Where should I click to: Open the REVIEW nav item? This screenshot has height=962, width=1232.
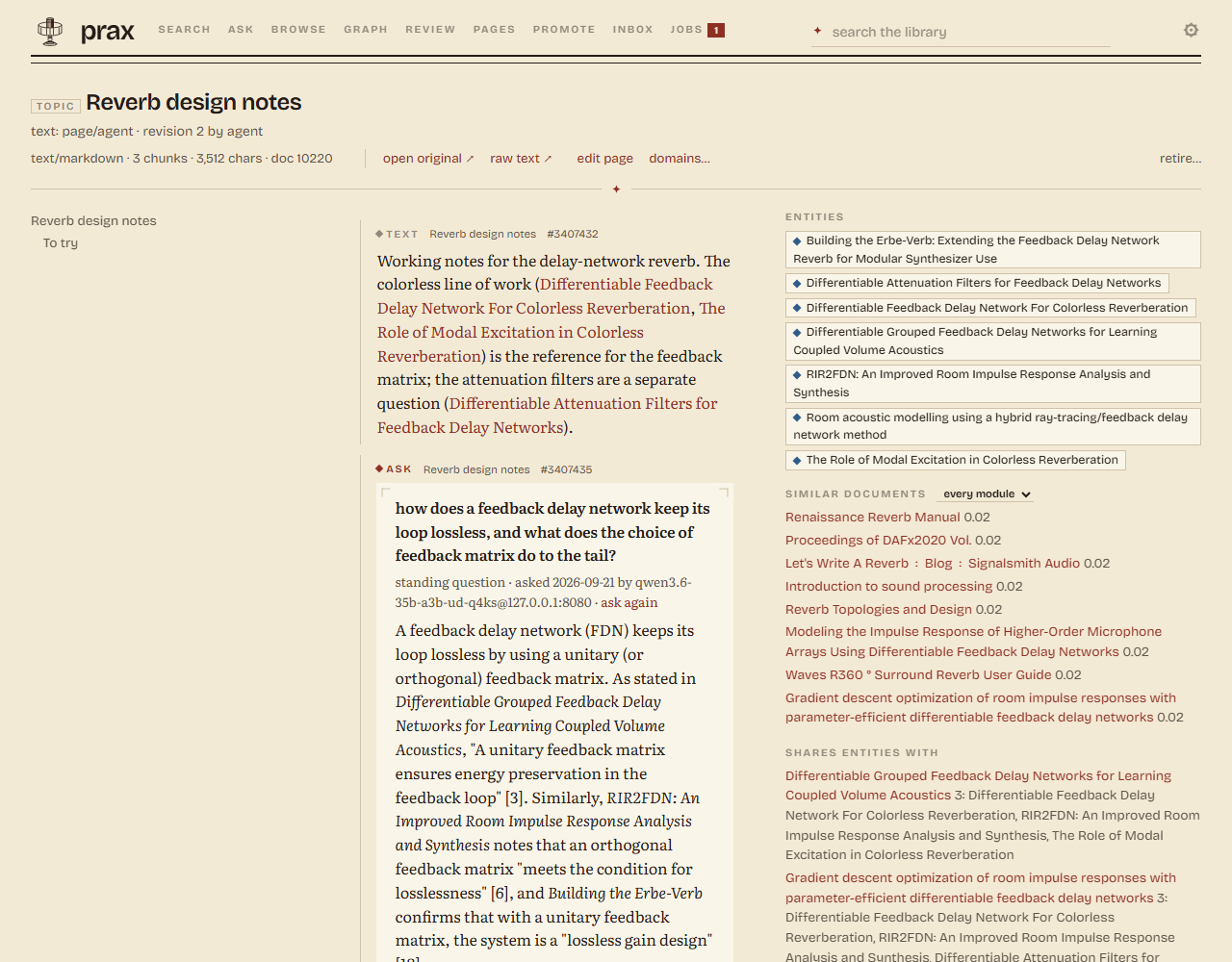click(x=430, y=30)
